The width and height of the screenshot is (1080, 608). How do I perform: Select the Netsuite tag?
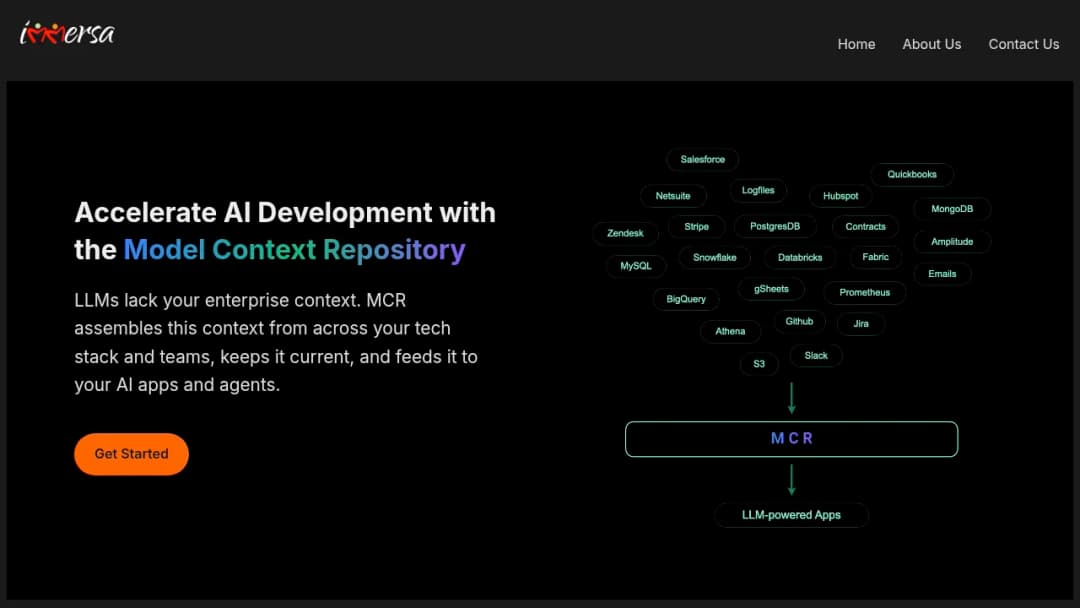tap(673, 196)
